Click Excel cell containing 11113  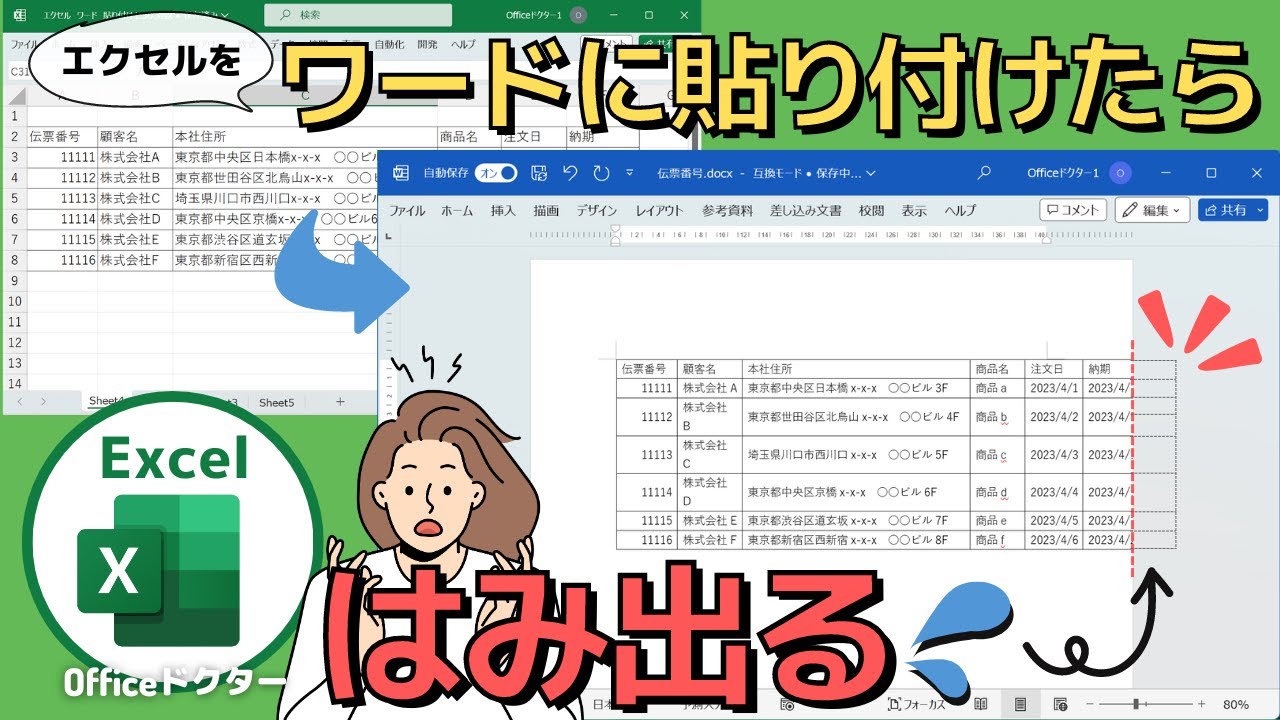click(62, 198)
